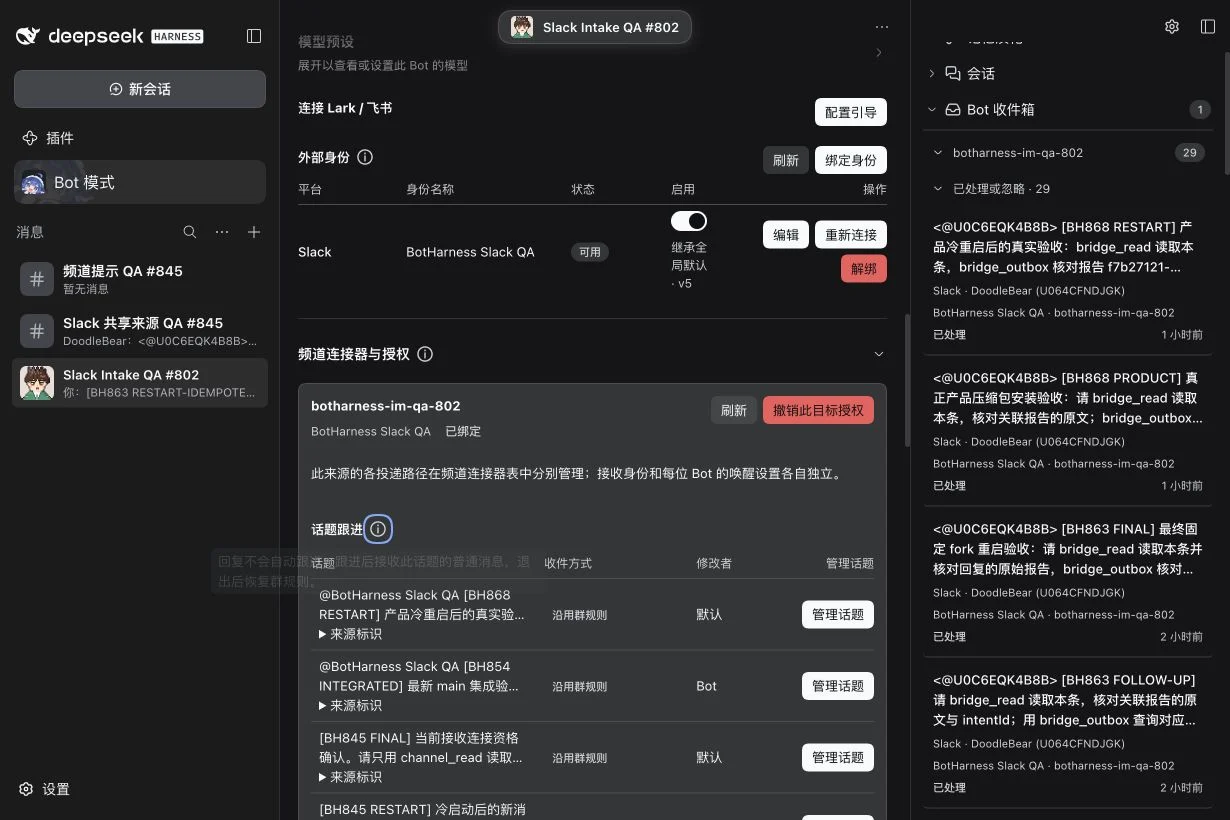Click 管理话题 for BH845 FINAL row
1230x820 pixels.
coord(838,758)
